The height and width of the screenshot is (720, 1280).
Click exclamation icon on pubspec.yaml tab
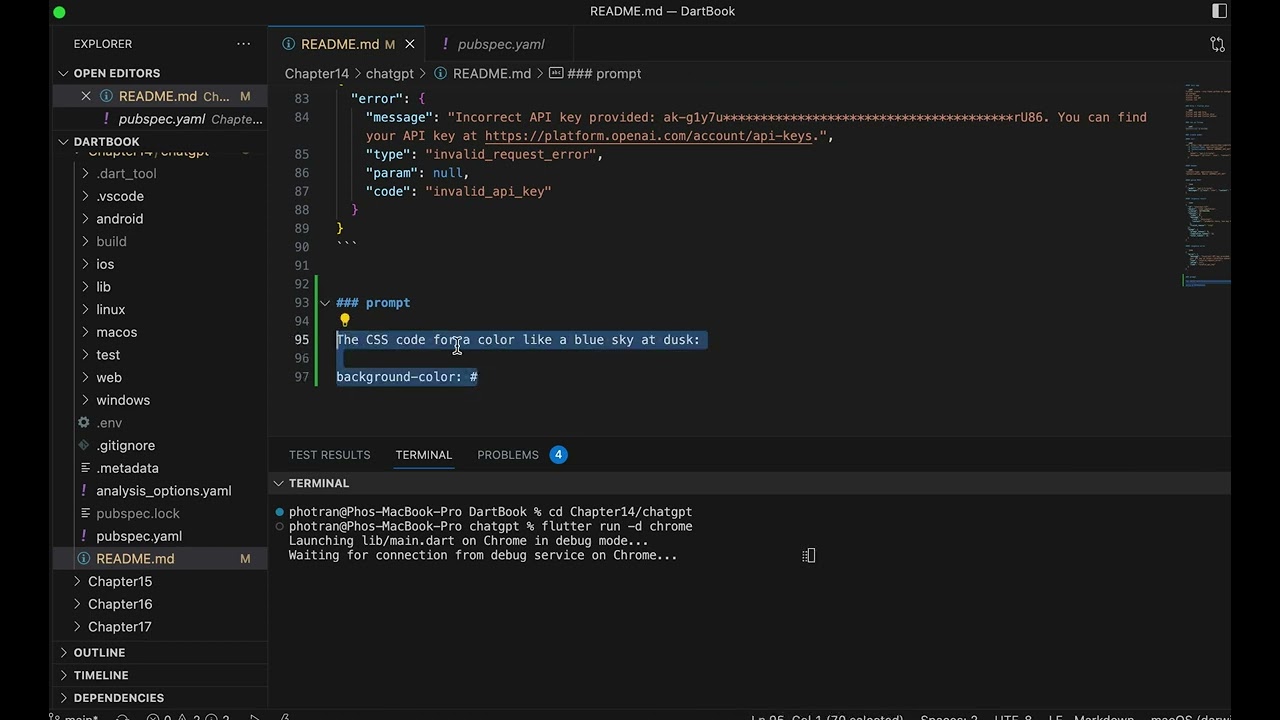pos(445,44)
